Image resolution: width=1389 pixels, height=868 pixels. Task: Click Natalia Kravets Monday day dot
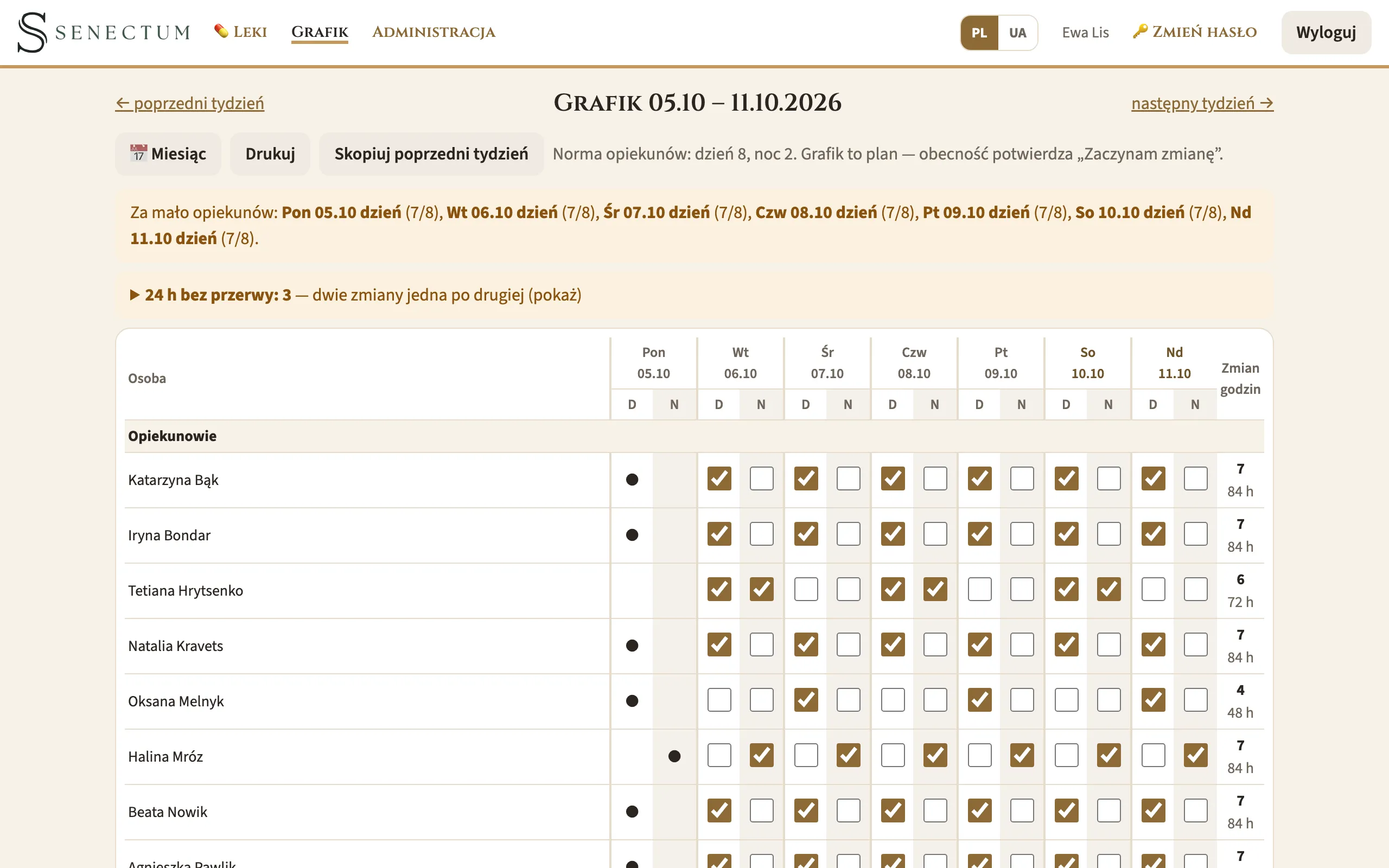point(632,646)
